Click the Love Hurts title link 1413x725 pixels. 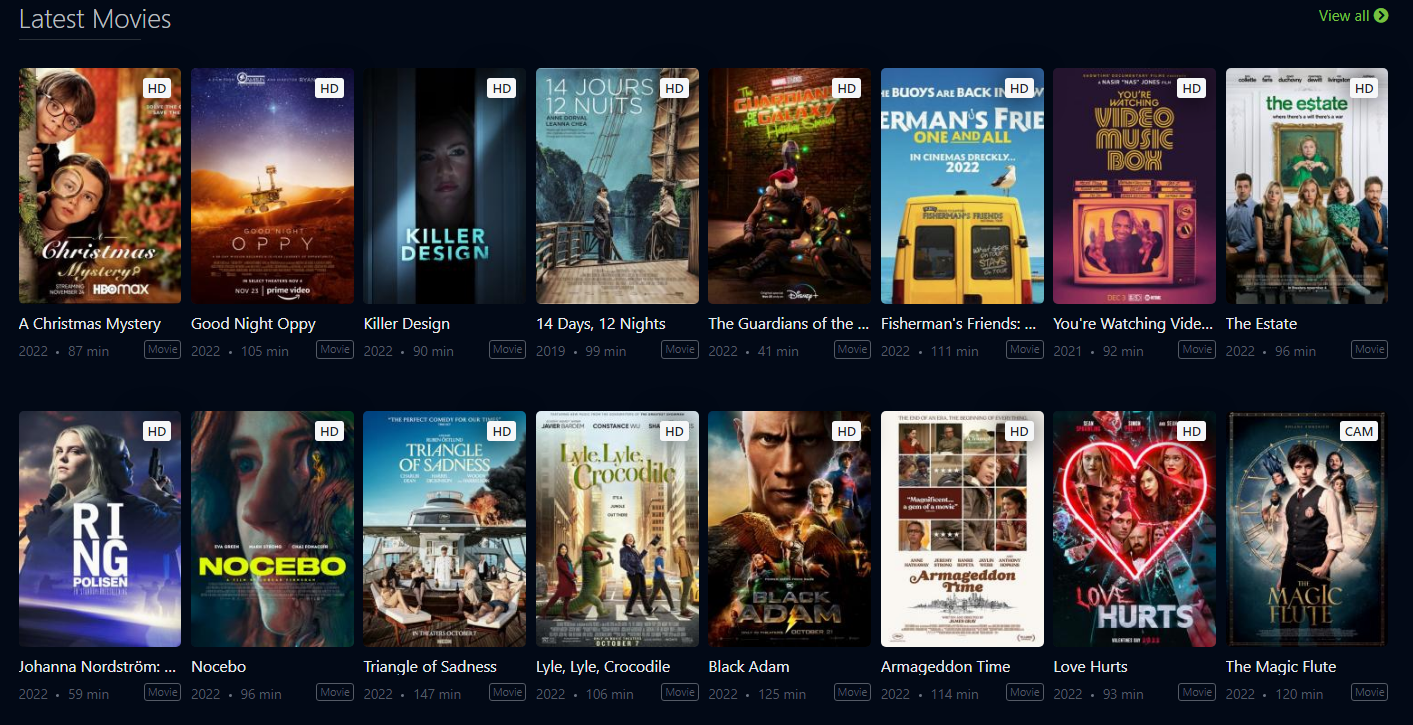click(1090, 667)
